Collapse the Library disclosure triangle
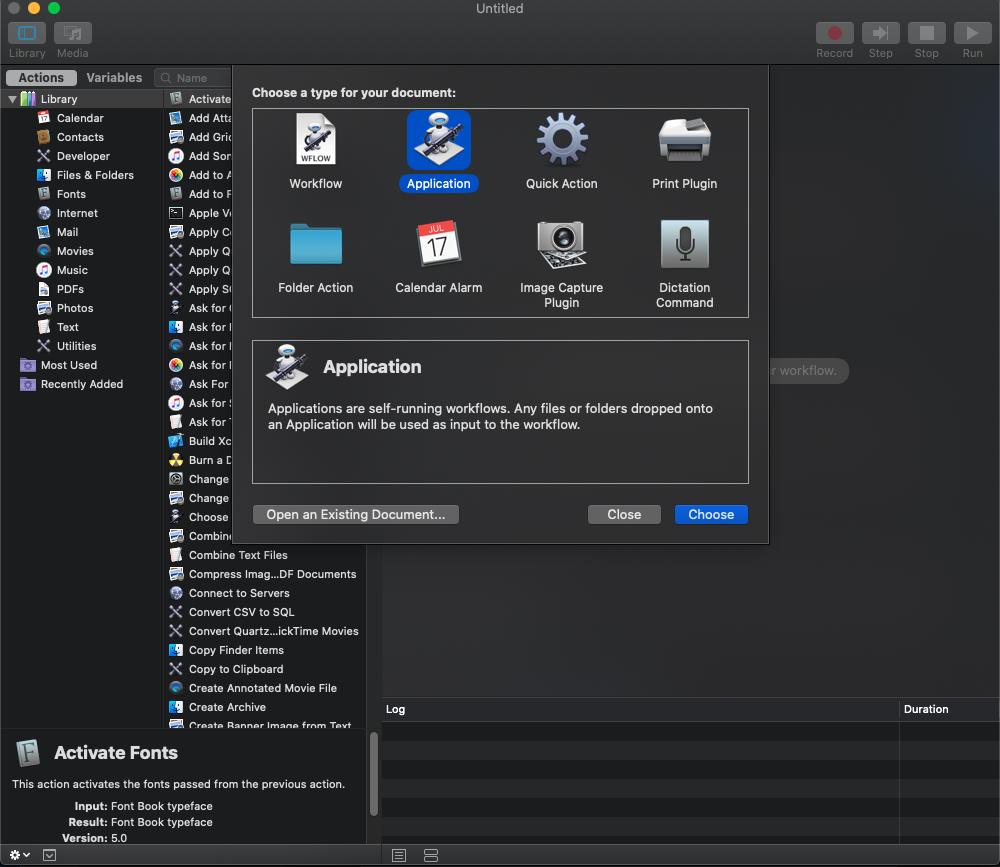This screenshot has height=867, width=1000. coord(12,99)
